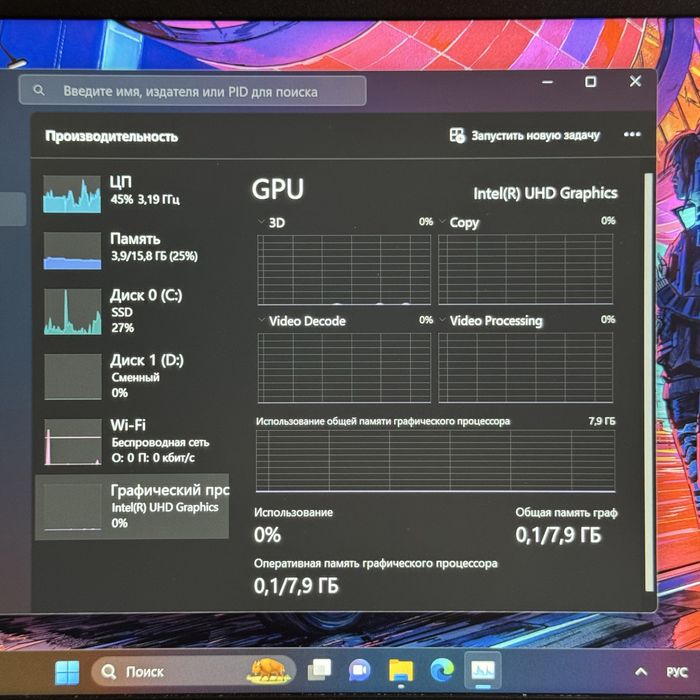The height and width of the screenshot is (700, 700).
Task: Click the 3D engine usage graph
Action: pos(344,269)
